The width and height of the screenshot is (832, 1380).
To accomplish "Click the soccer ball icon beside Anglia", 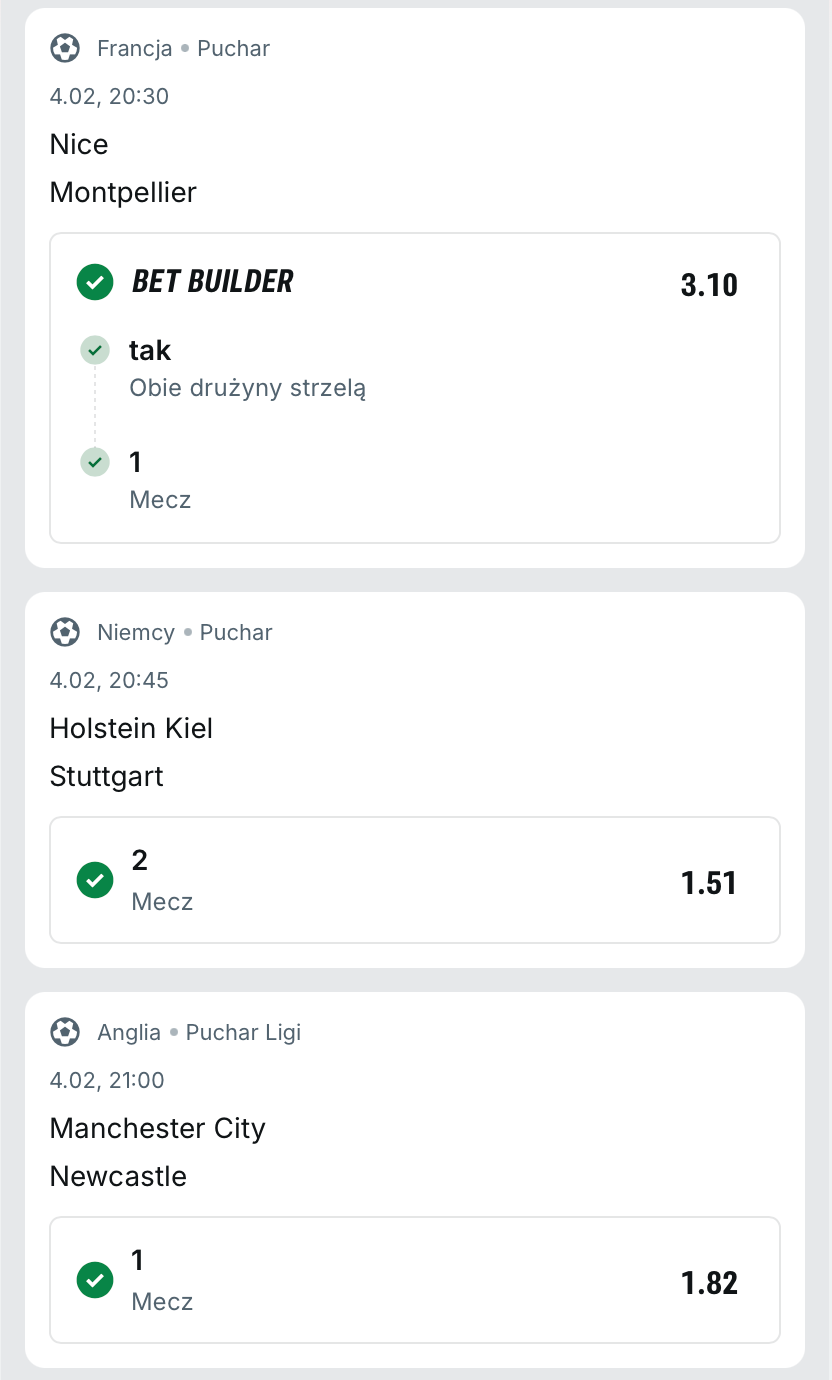I will (65, 1032).
